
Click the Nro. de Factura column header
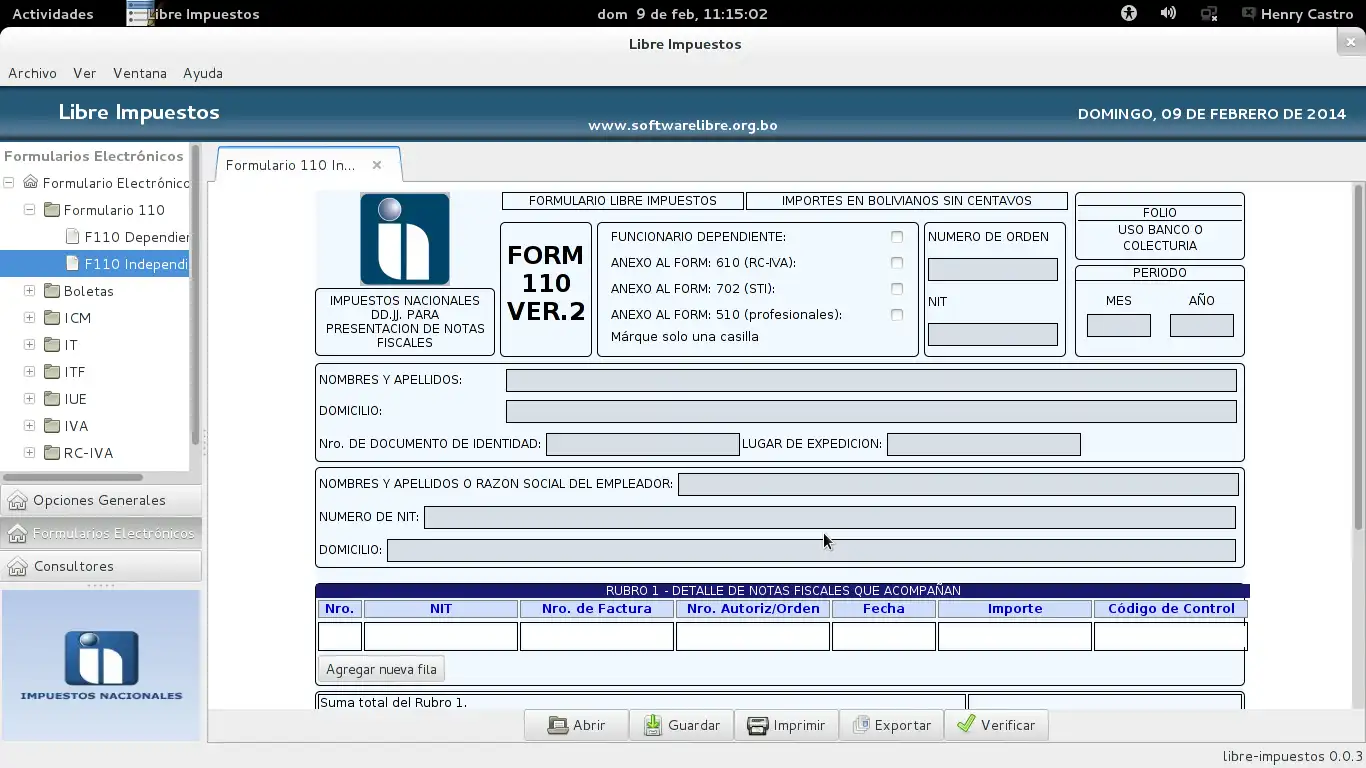click(597, 608)
